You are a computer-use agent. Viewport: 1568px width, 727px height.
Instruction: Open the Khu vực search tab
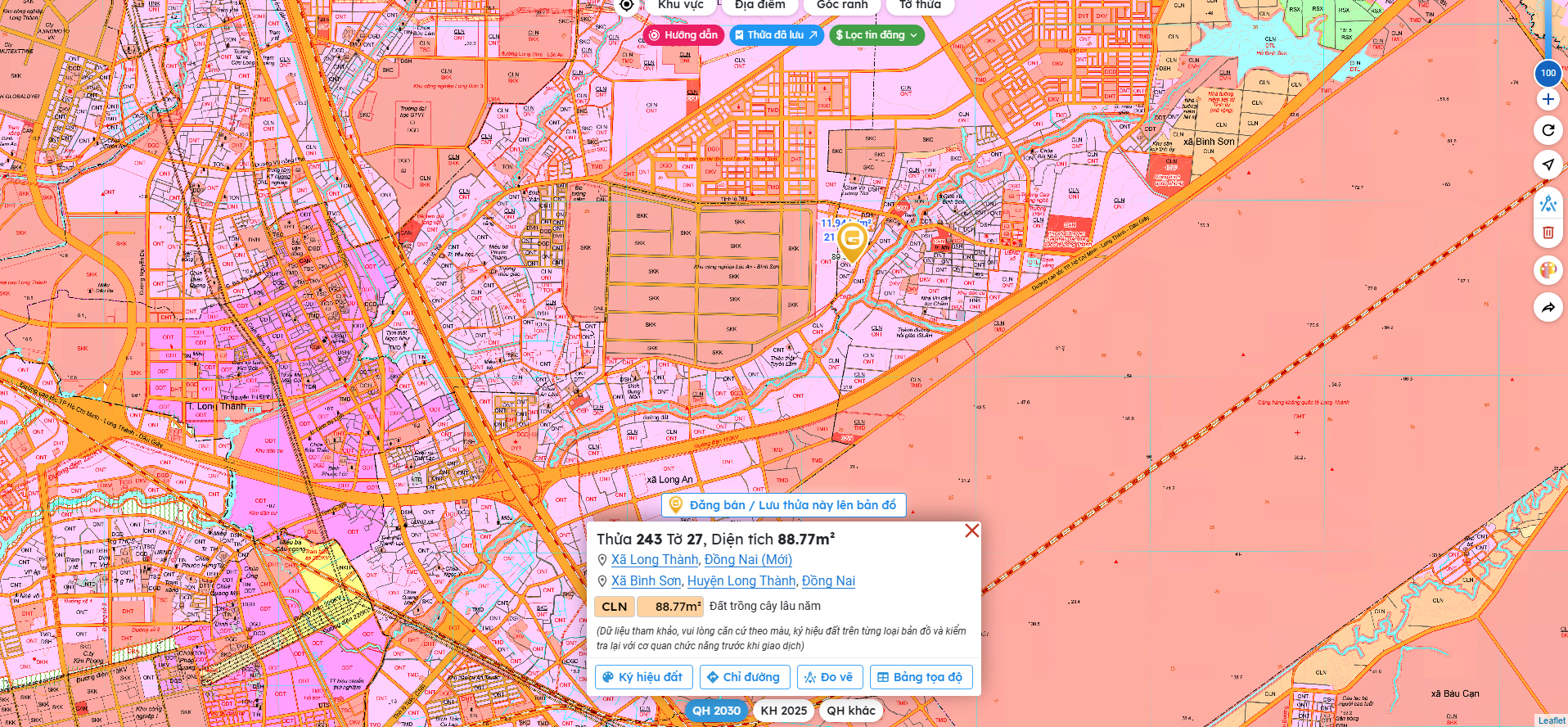(680, 6)
